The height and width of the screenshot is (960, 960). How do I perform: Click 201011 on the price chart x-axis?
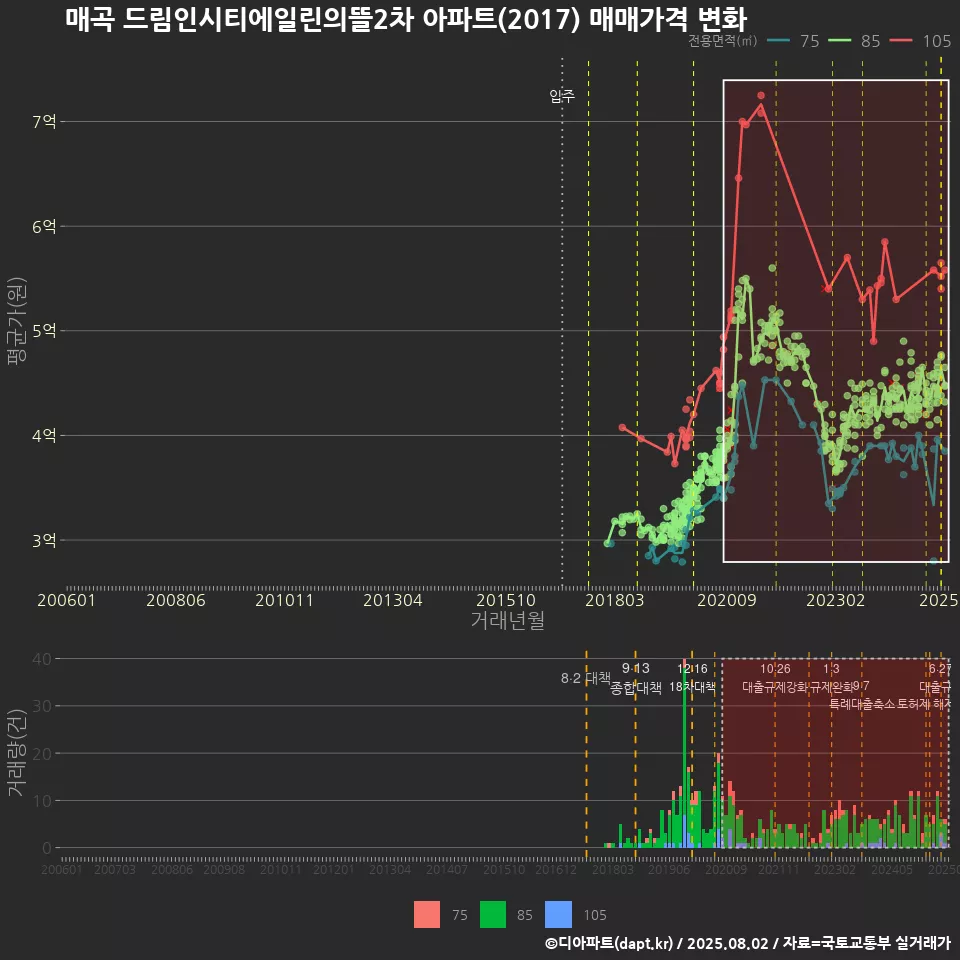284,600
